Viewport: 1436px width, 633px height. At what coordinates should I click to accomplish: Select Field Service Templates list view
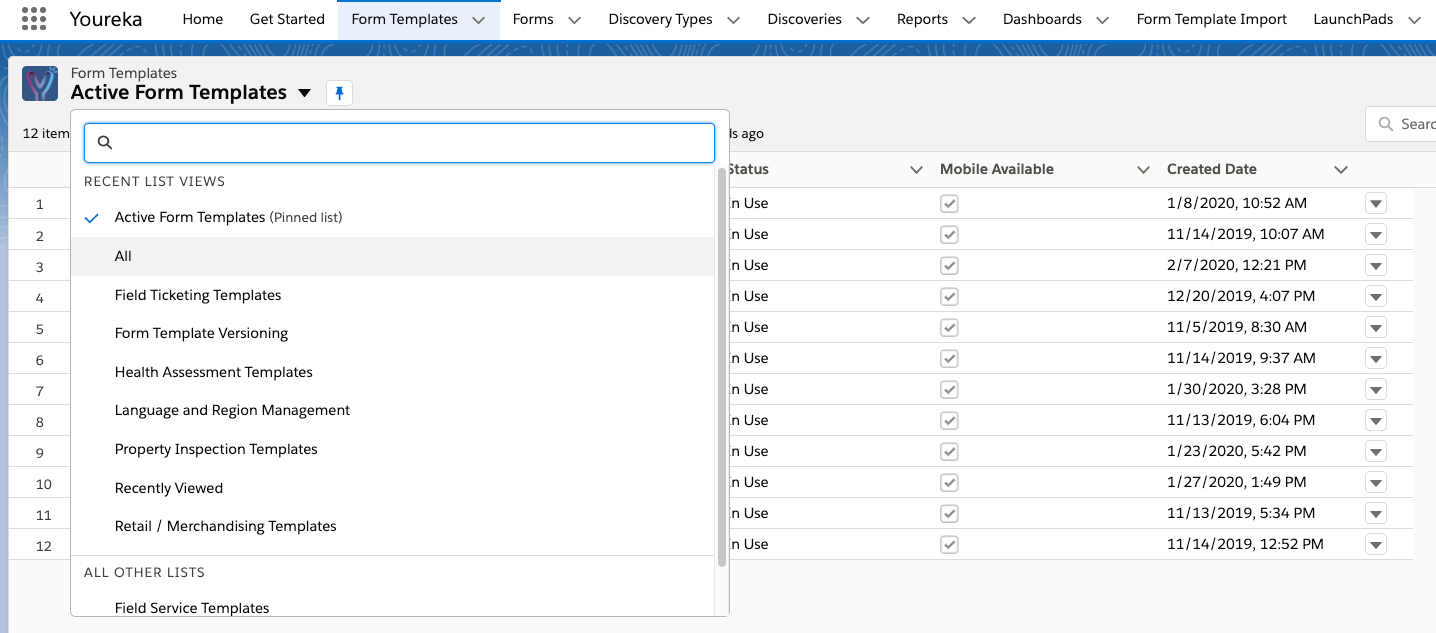point(393,605)
